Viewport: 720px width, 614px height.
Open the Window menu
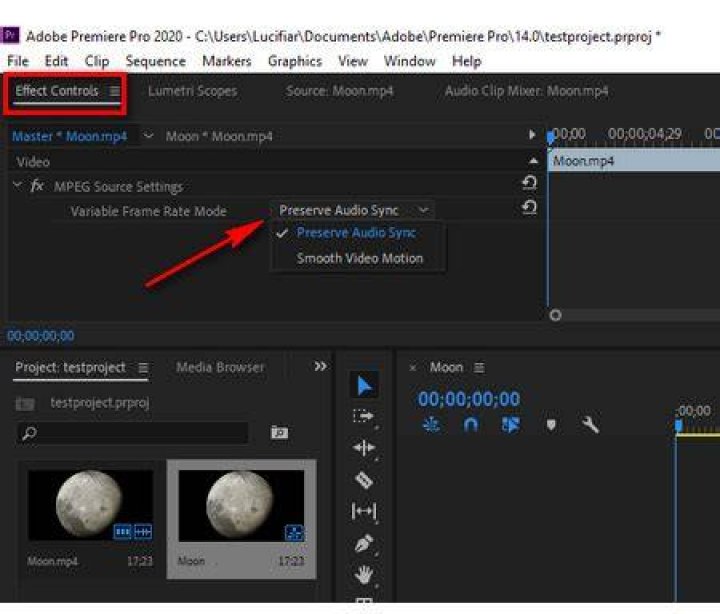point(410,61)
